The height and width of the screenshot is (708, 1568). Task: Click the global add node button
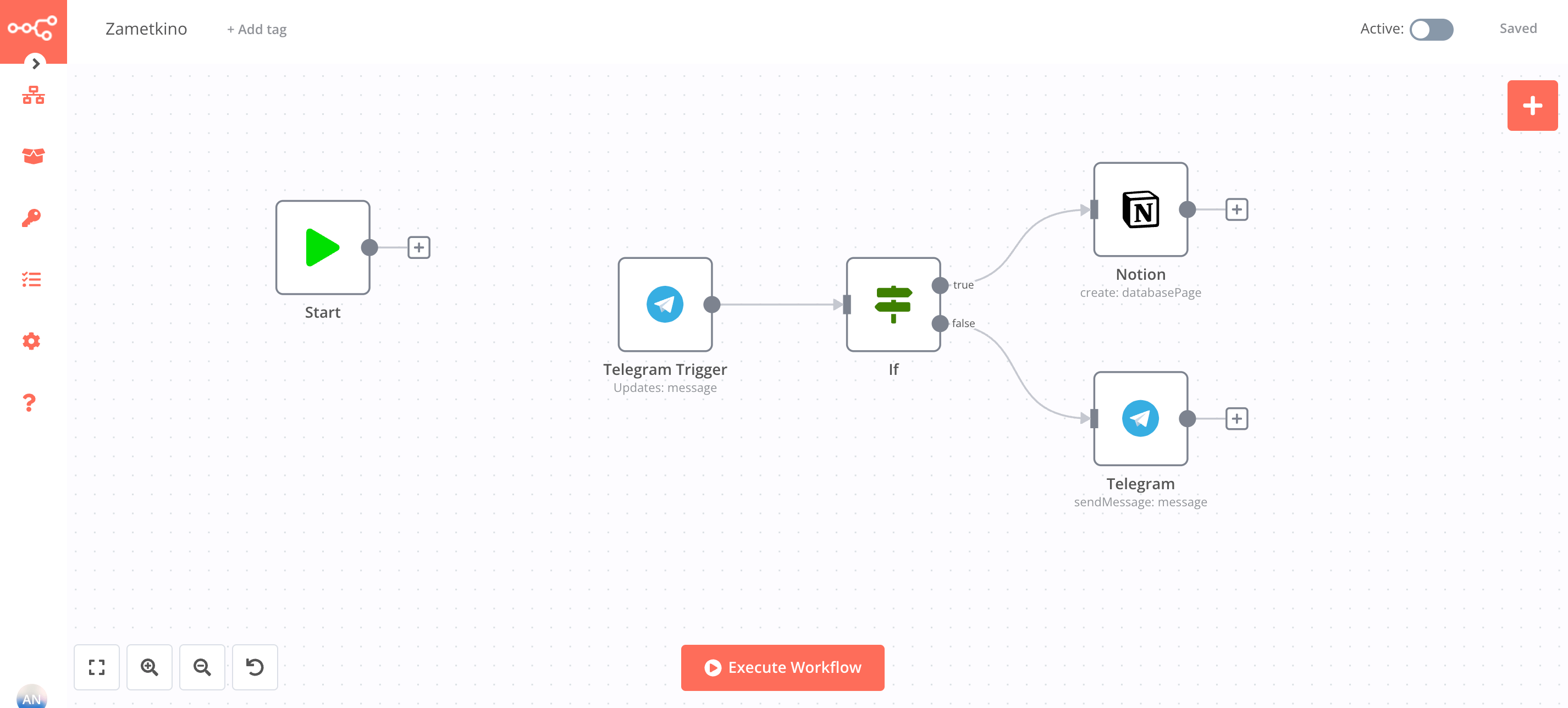coord(1533,105)
